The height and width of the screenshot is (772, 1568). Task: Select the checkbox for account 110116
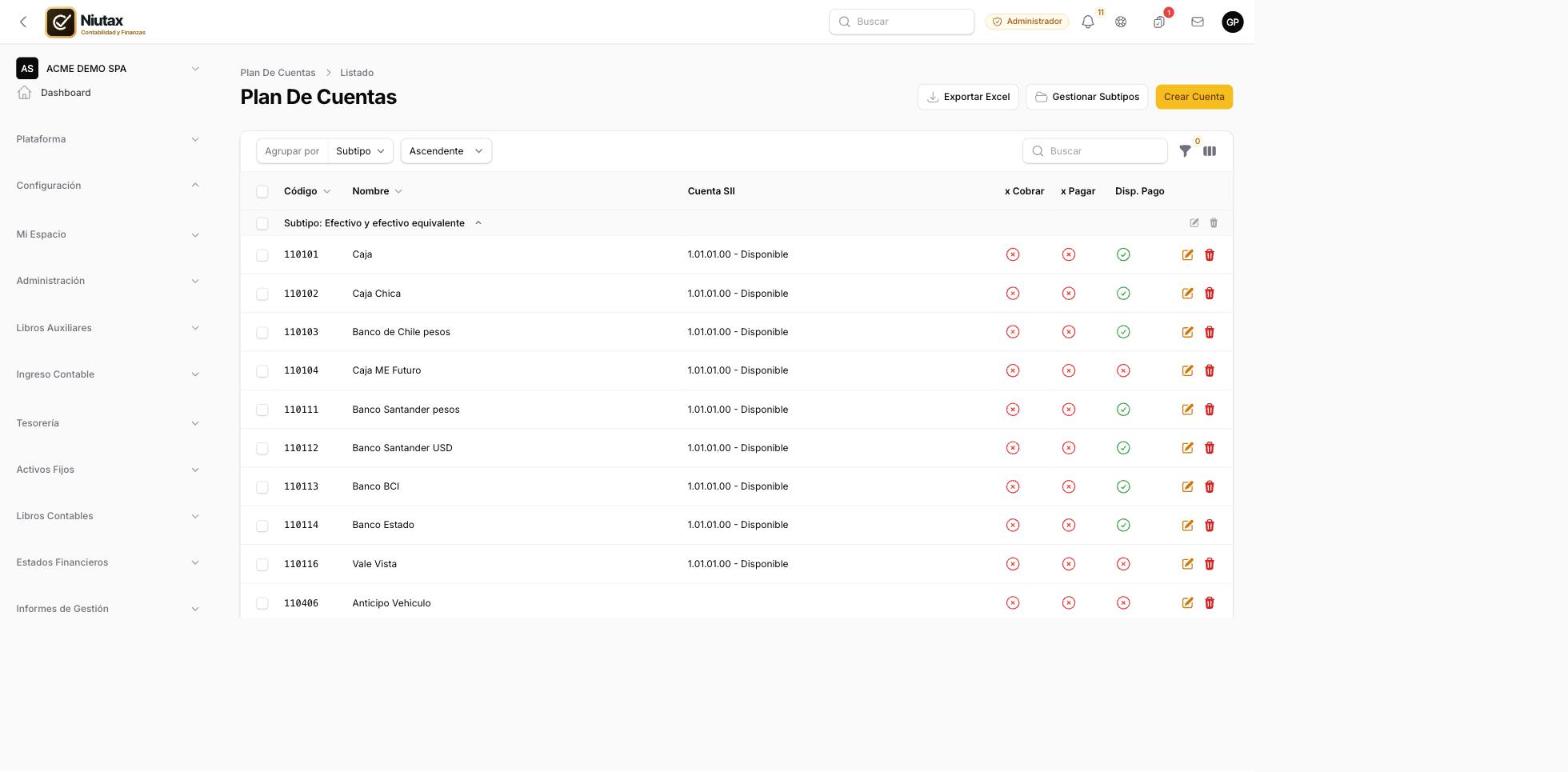point(262,565)
